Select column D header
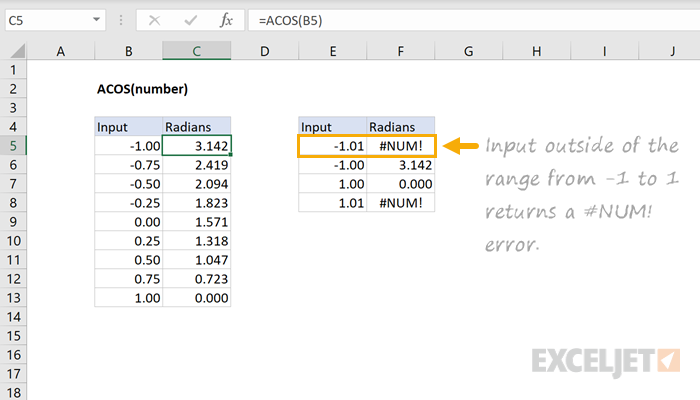 [265, 51]
